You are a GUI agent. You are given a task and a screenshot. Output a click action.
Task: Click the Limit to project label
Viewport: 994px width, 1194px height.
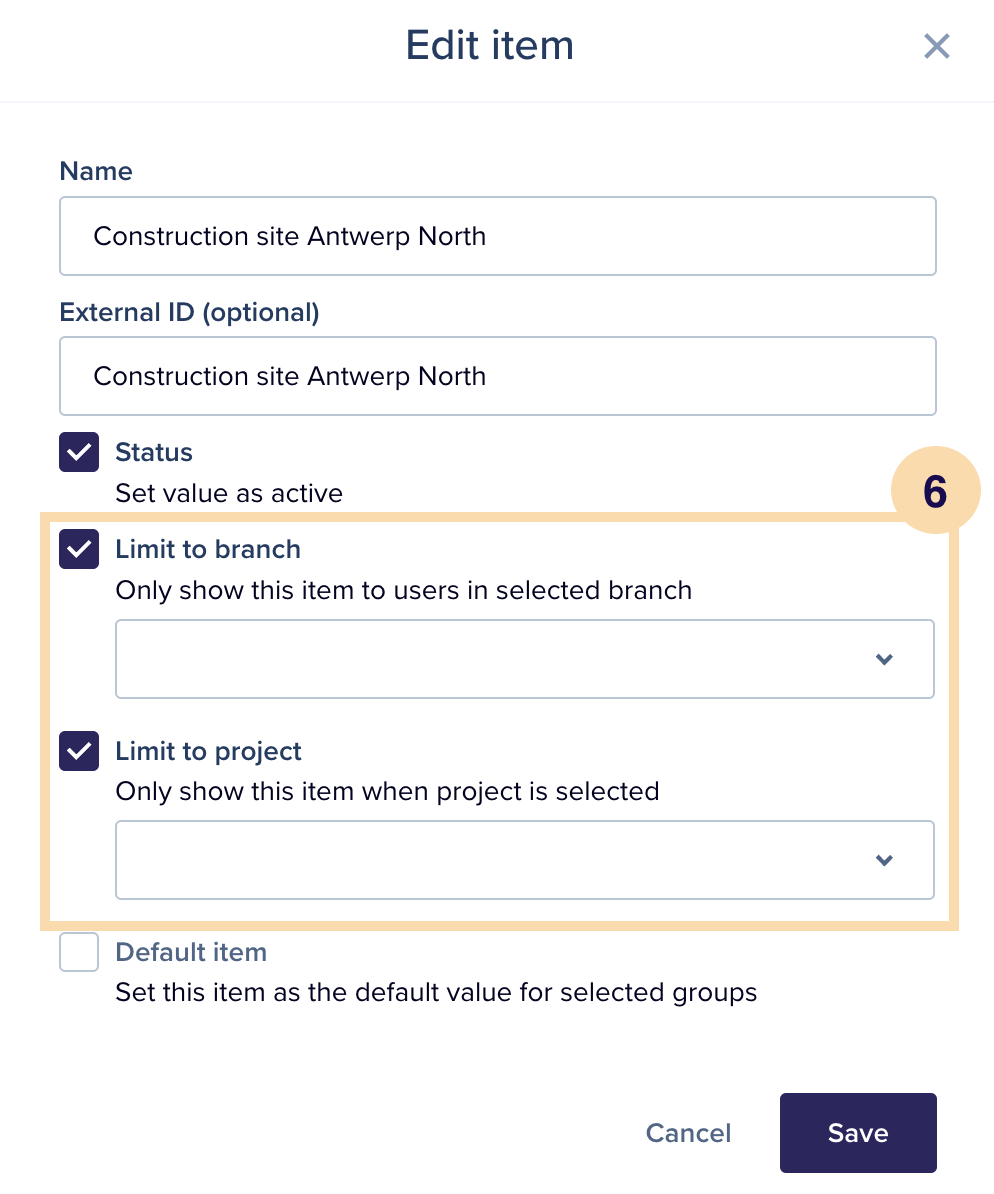coord(209,752)
